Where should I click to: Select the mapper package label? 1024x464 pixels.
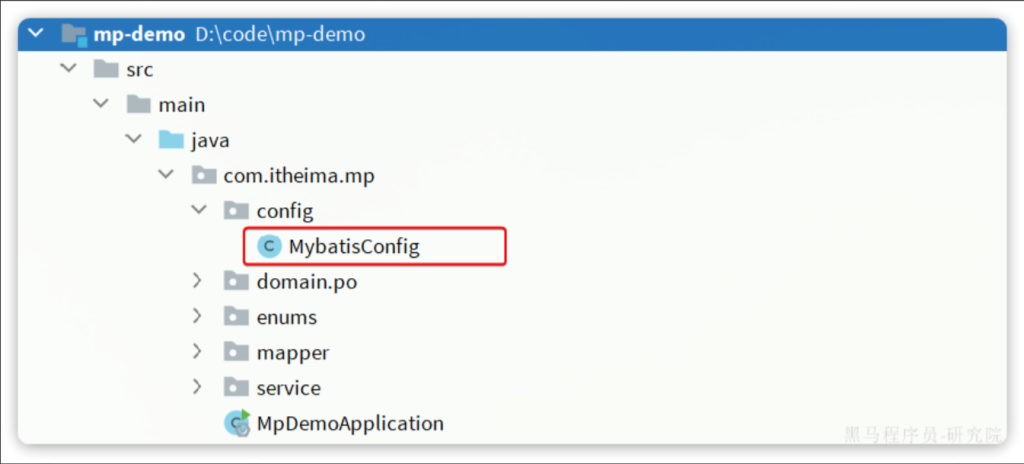[x=292, y=352]
